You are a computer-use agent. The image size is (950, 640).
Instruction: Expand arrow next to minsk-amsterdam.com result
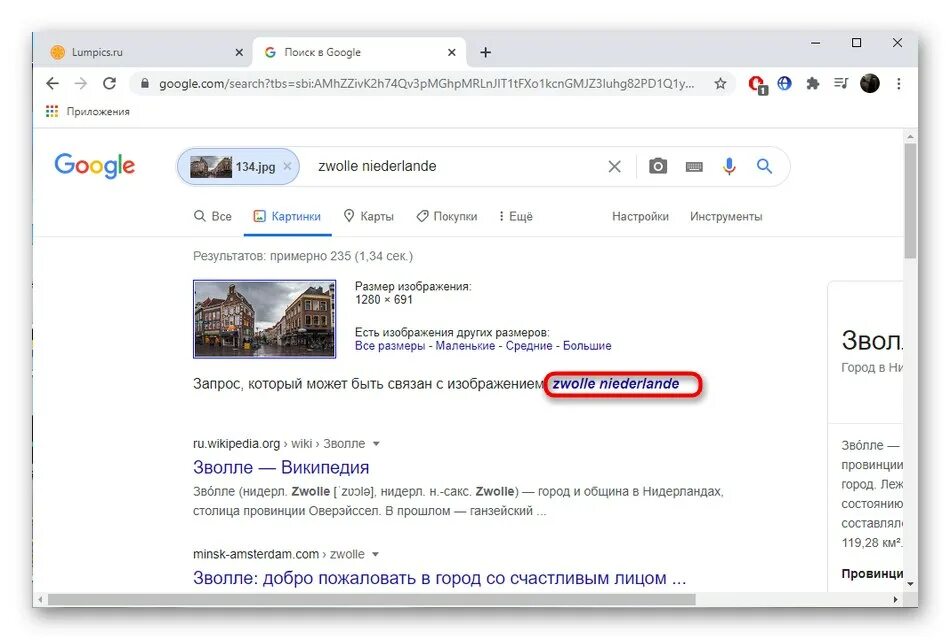point(376,555)
